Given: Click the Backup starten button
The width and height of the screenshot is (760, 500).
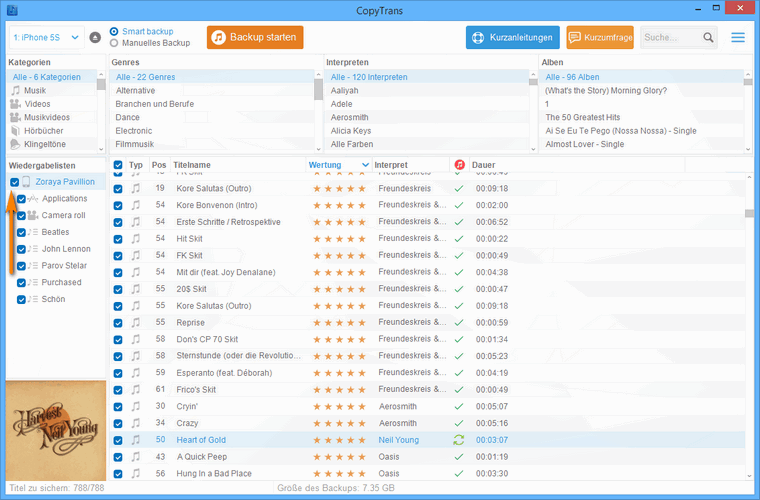Looking at the screenshot, I should [255, 37].
